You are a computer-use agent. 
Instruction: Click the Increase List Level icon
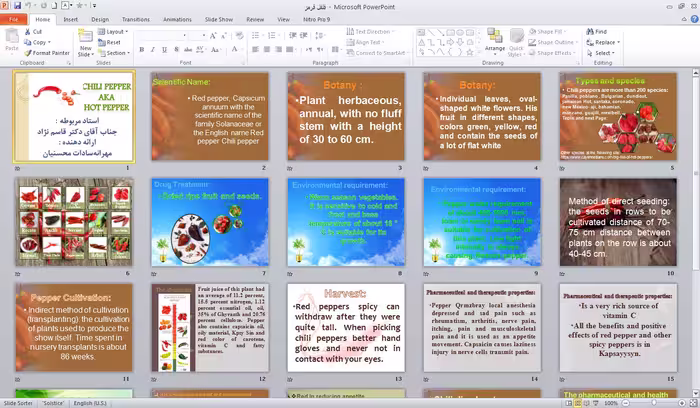(304, 35)
